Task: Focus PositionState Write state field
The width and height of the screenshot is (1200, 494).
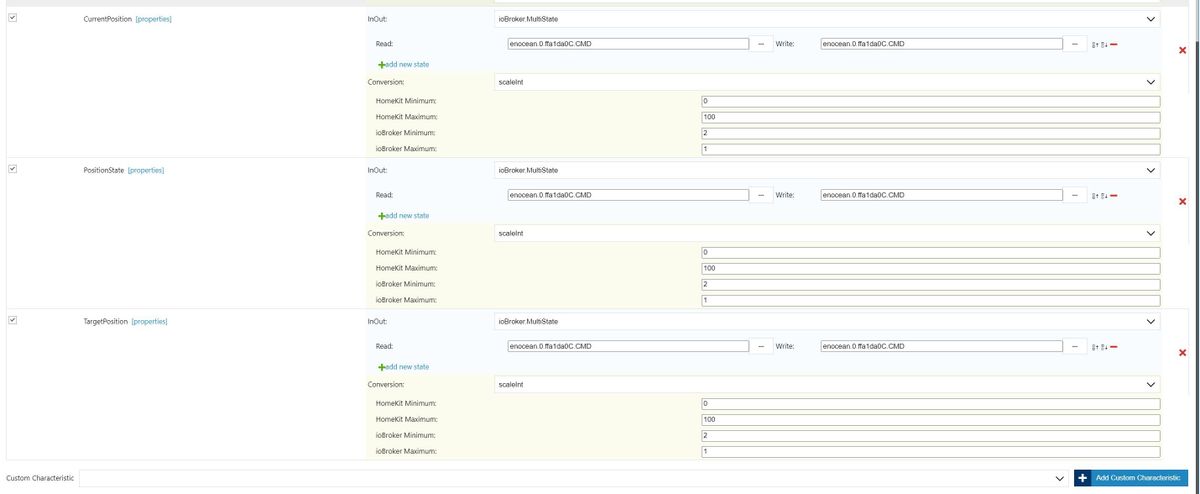Action: click(x=941, y=195)
